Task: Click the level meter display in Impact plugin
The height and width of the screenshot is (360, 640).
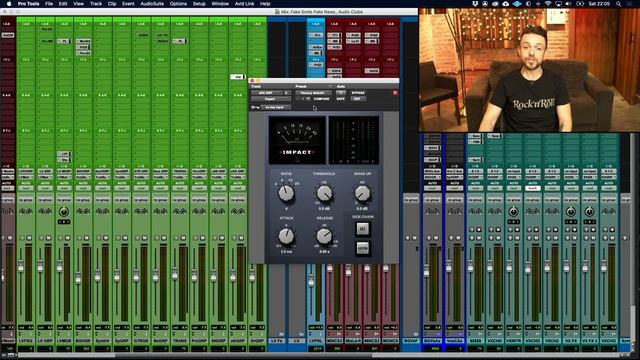Action: 353,140
